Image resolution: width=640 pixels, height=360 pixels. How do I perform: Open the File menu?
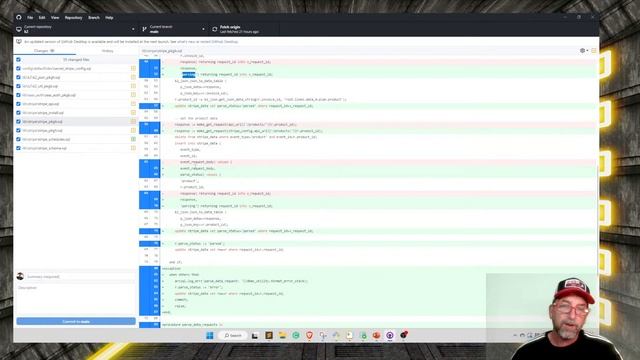(x=30, y=18)
